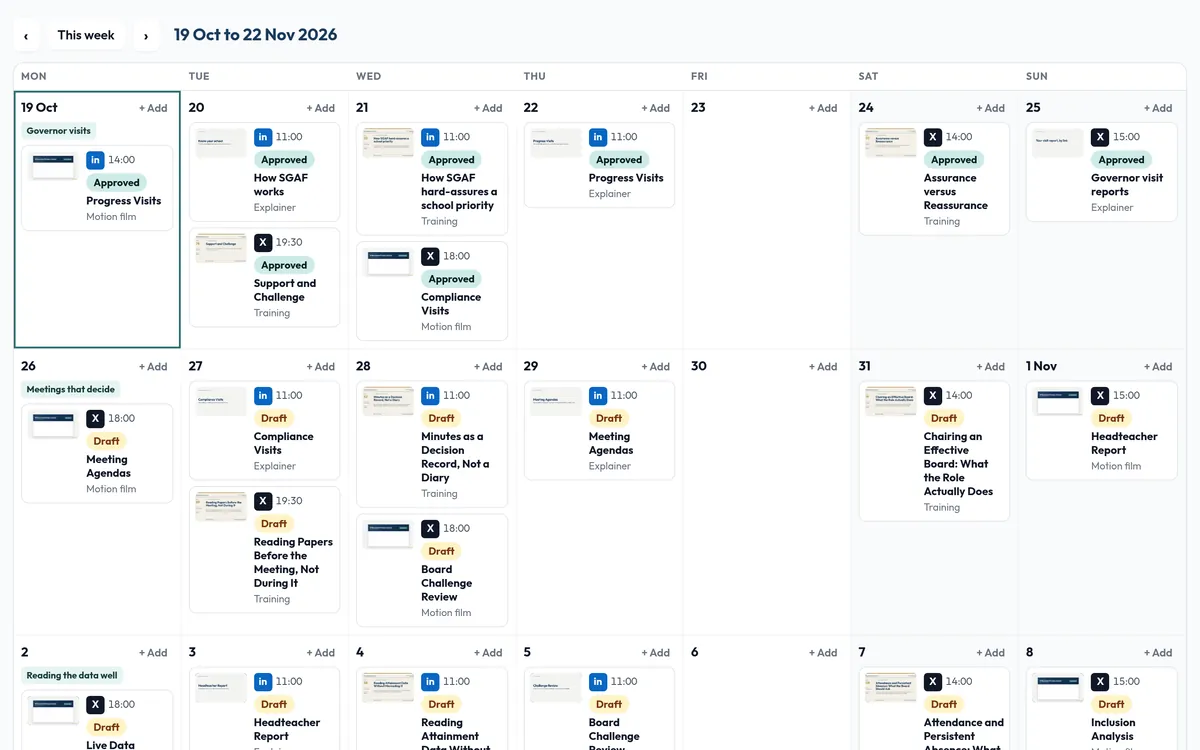The image size is (1200, 750).
Task: Select the 14:00 time on Progress Visits Motion film
Action: click(x=122, y=160)
